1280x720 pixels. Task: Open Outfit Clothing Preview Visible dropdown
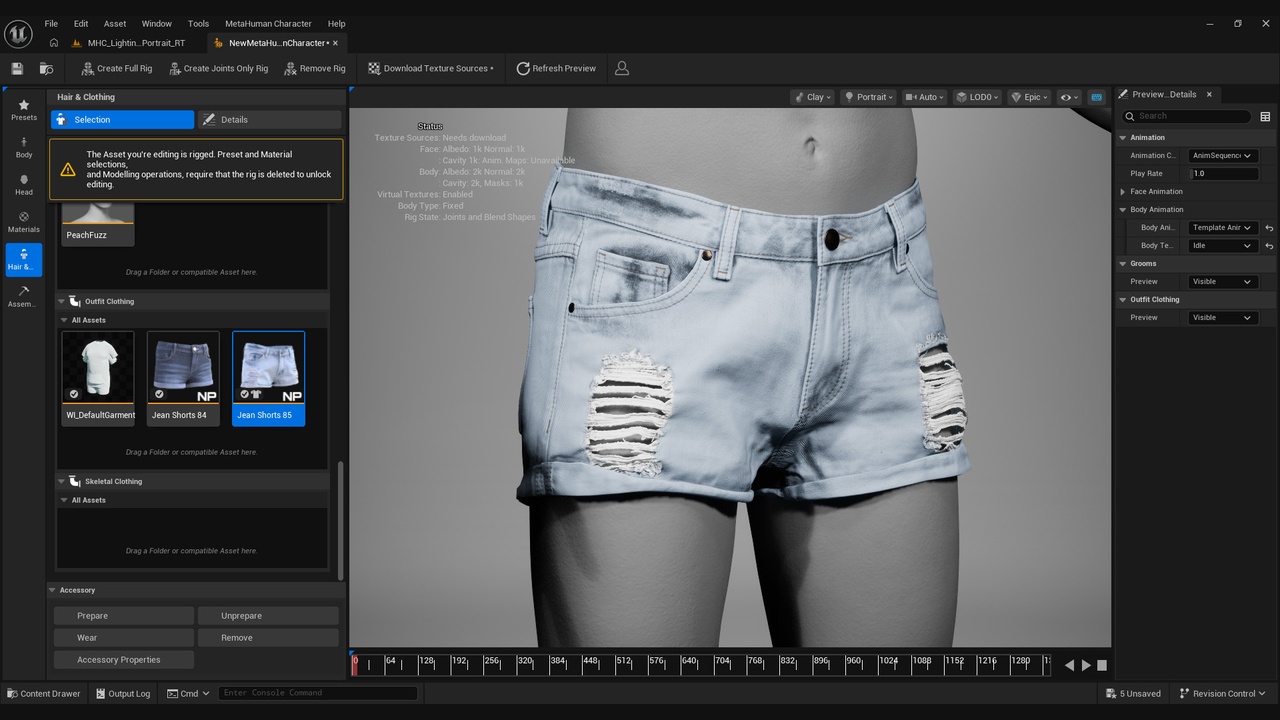tap(1222, 317)
